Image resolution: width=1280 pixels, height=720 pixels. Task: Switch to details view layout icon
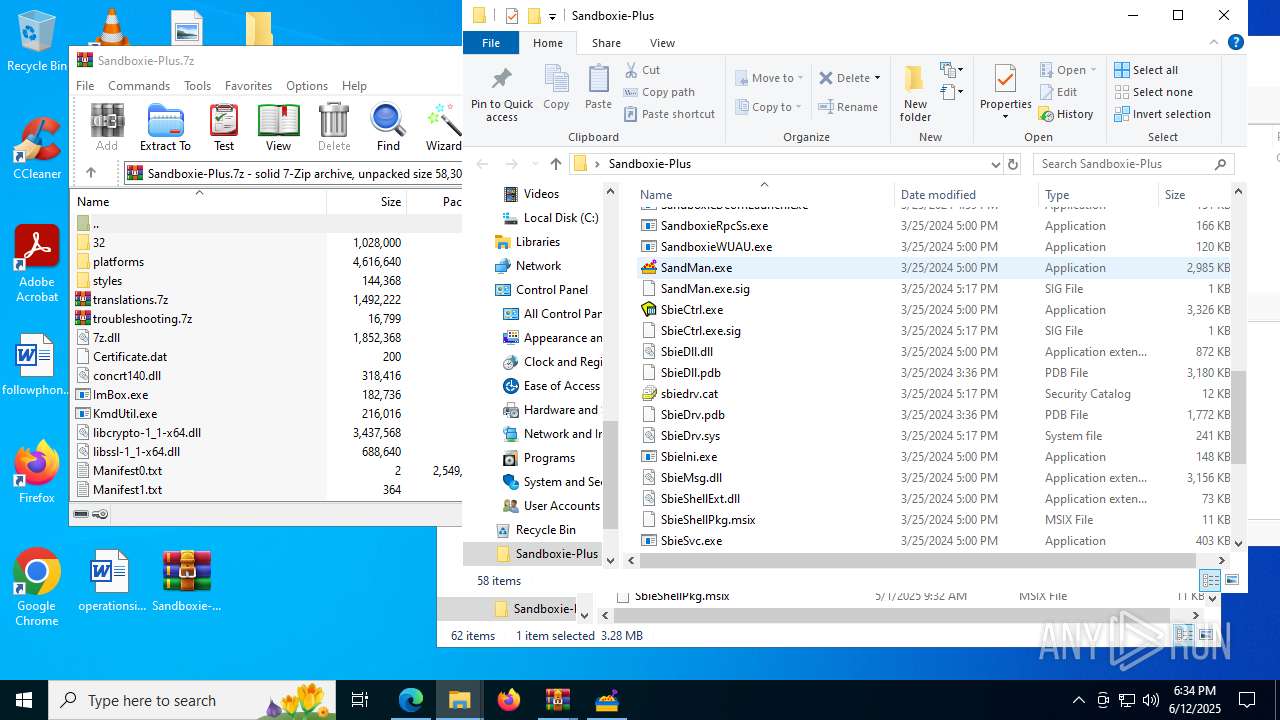click(x=1210, y=580)
